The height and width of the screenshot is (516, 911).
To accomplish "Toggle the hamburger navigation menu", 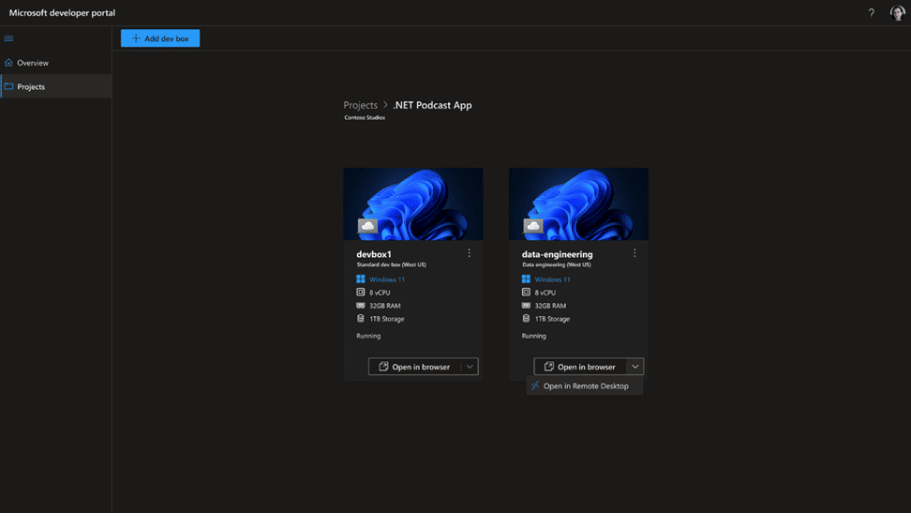I will pos(9,38).
